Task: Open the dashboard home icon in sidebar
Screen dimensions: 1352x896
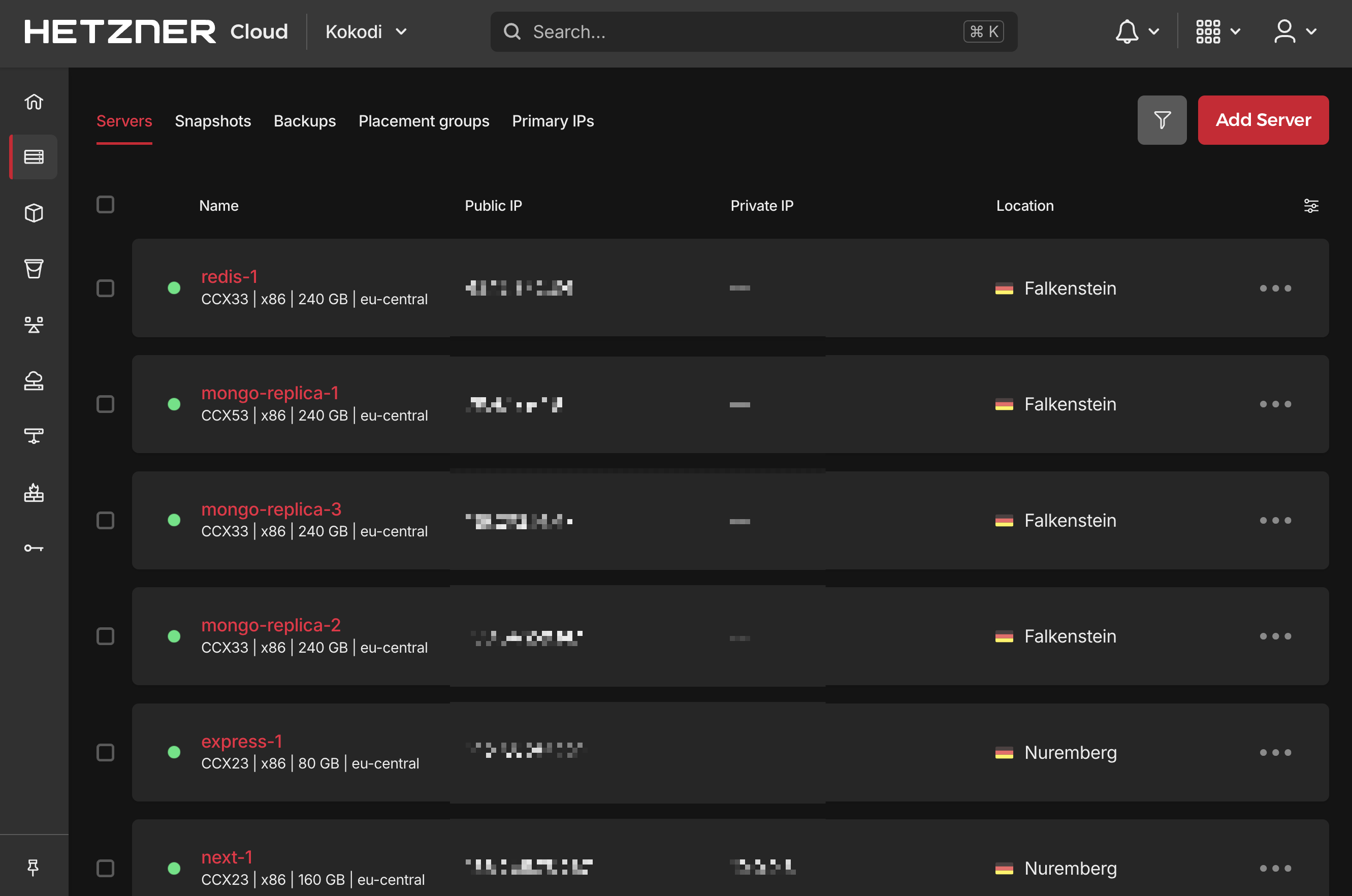Action: click(x=34, y=102)
